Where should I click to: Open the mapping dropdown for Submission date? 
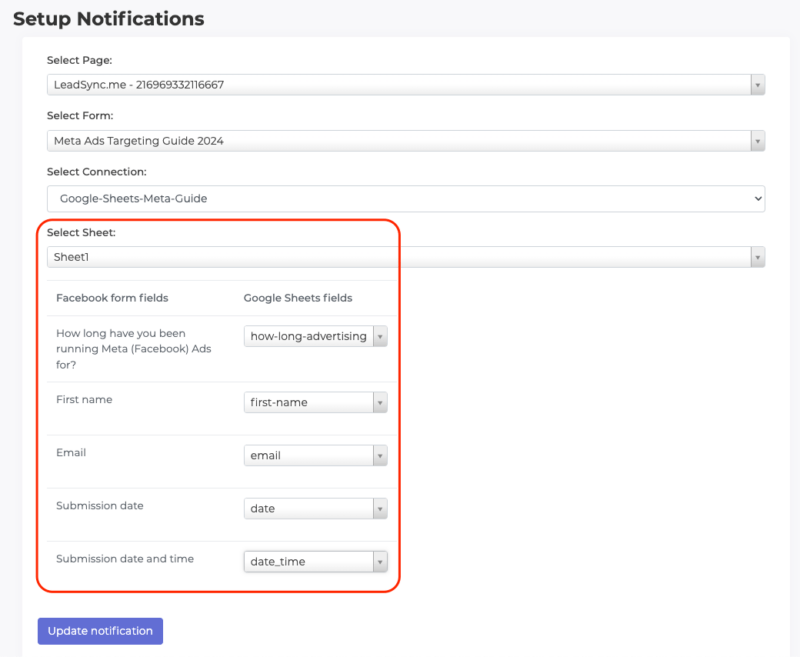pos(315,508)
